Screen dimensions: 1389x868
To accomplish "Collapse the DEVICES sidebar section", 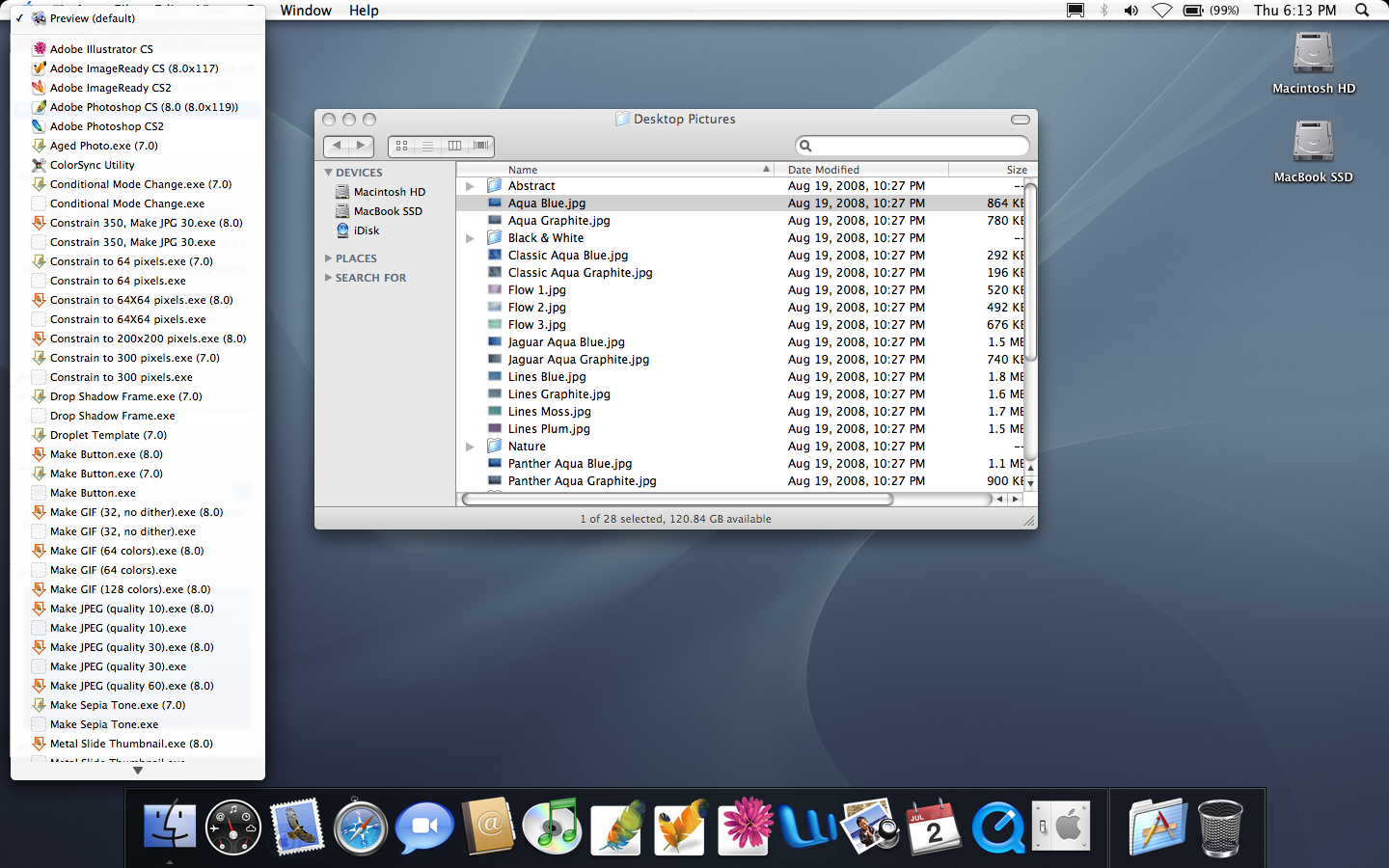I will (x=328, y=173).
